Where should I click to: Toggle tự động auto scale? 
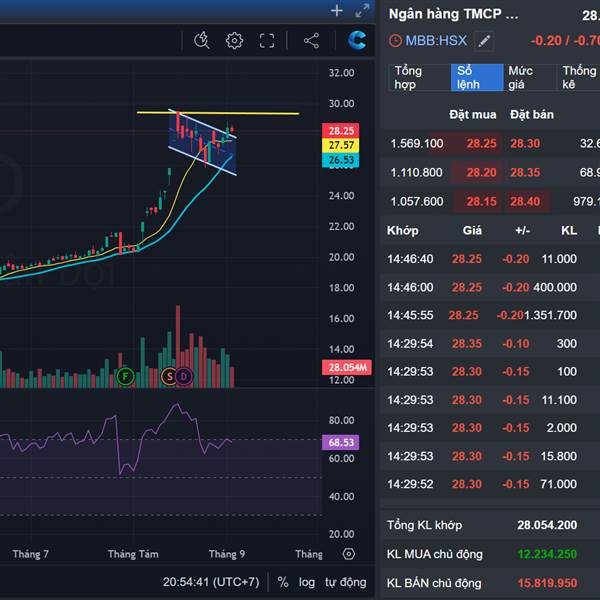point(346,582)
